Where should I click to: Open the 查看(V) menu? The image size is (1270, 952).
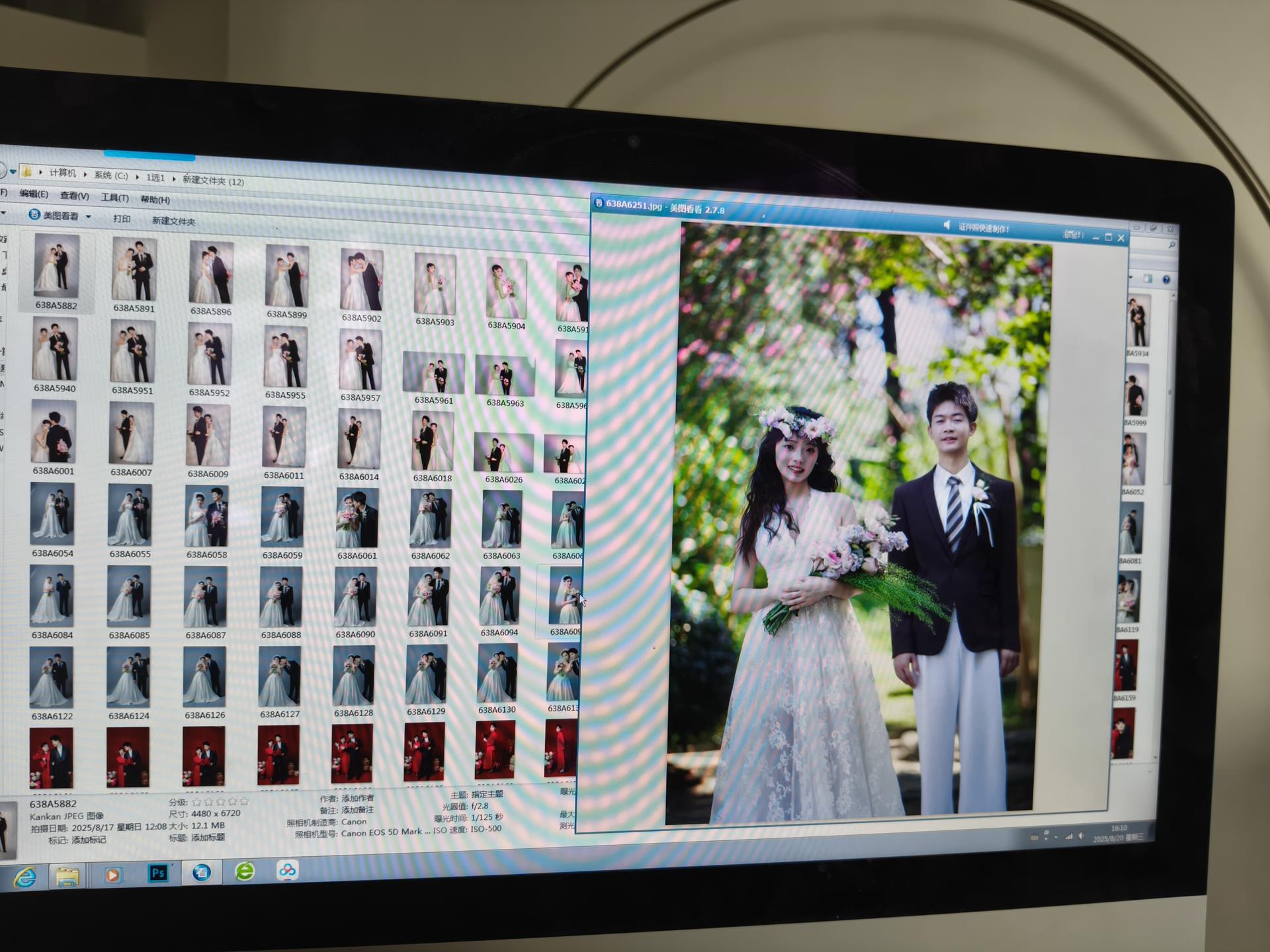coord(74,196)
